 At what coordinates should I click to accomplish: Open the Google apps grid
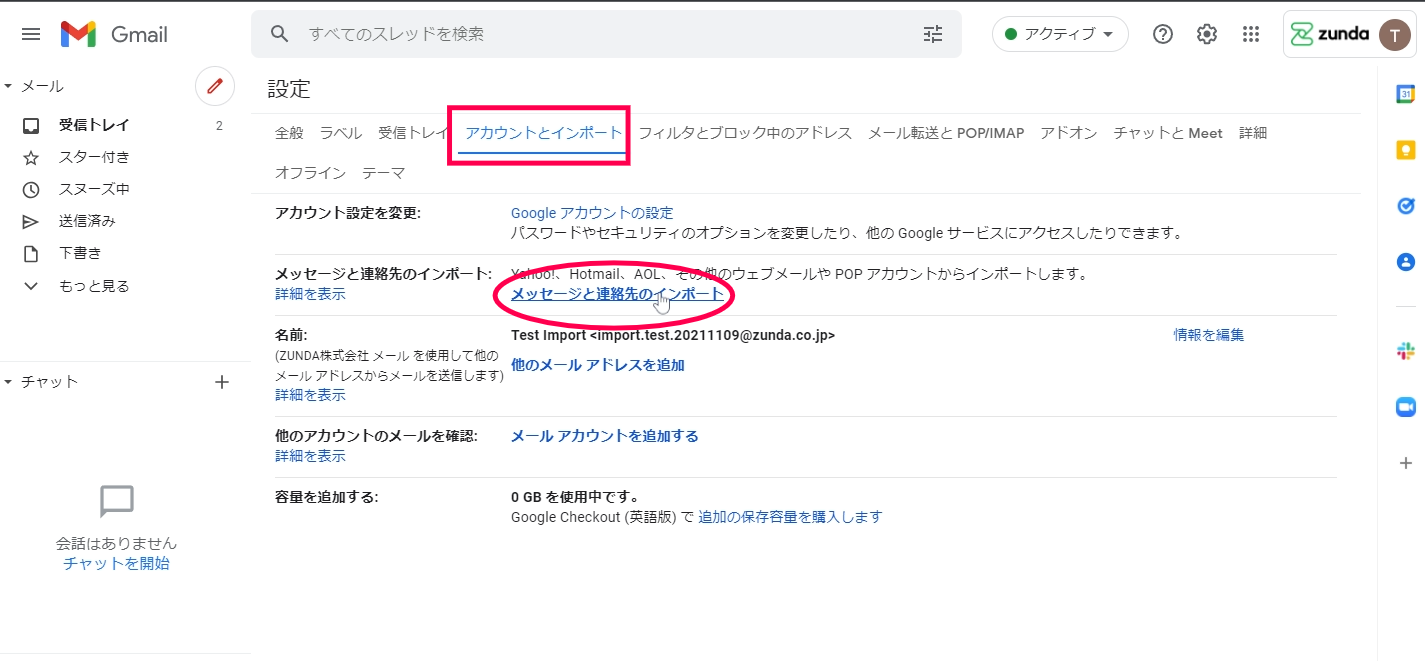click(1251, 34)
